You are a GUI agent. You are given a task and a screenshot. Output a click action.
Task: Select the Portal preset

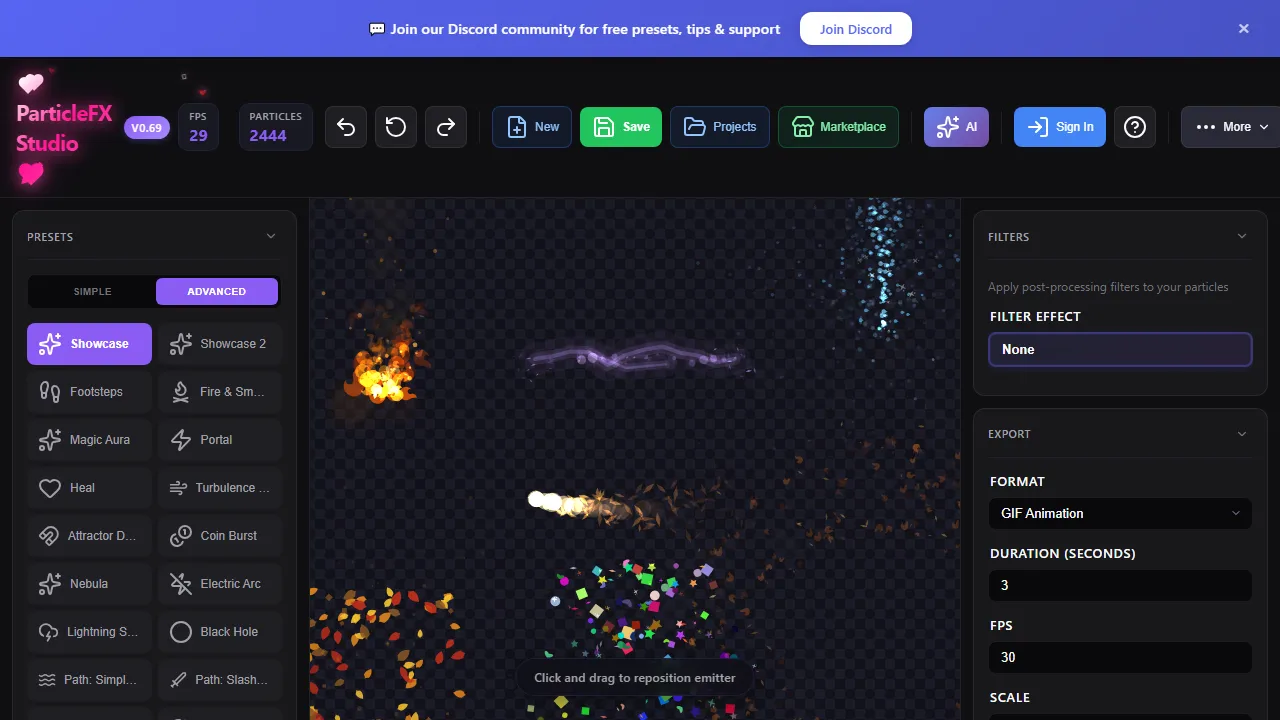219,439
